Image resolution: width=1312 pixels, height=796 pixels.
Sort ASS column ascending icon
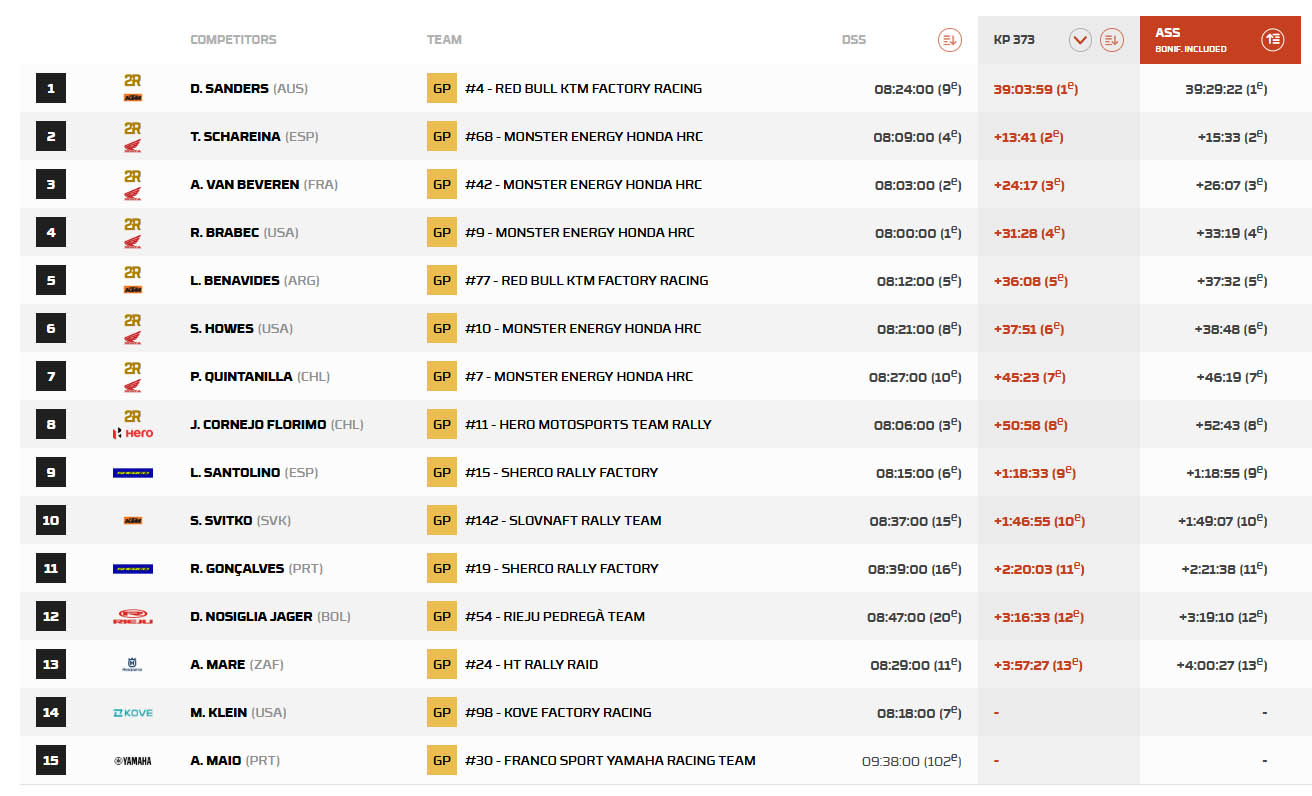[x=1272, y=40]
